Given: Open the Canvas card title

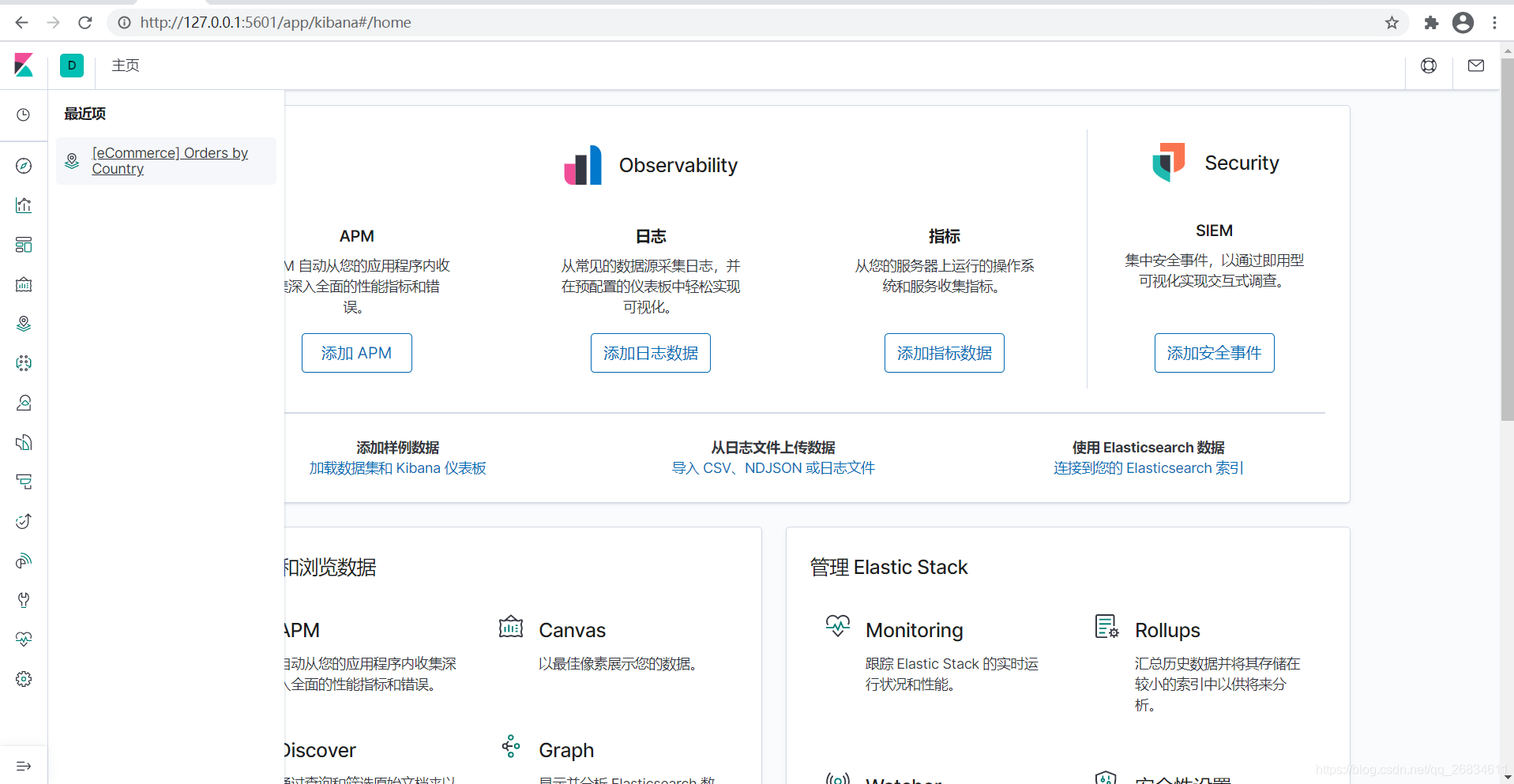Looking at the screenshot, I should (x=573, y=630).
